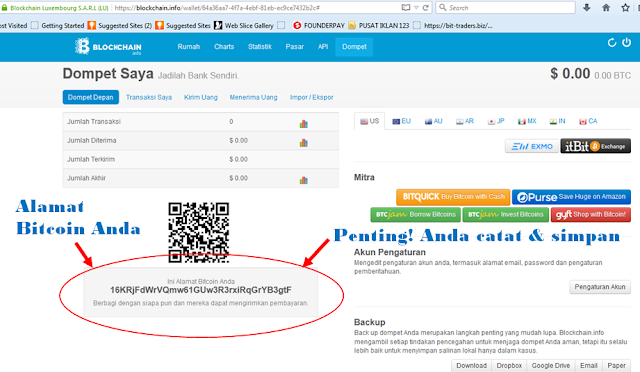Open Rumah in the top navigation

coord(189,47)
